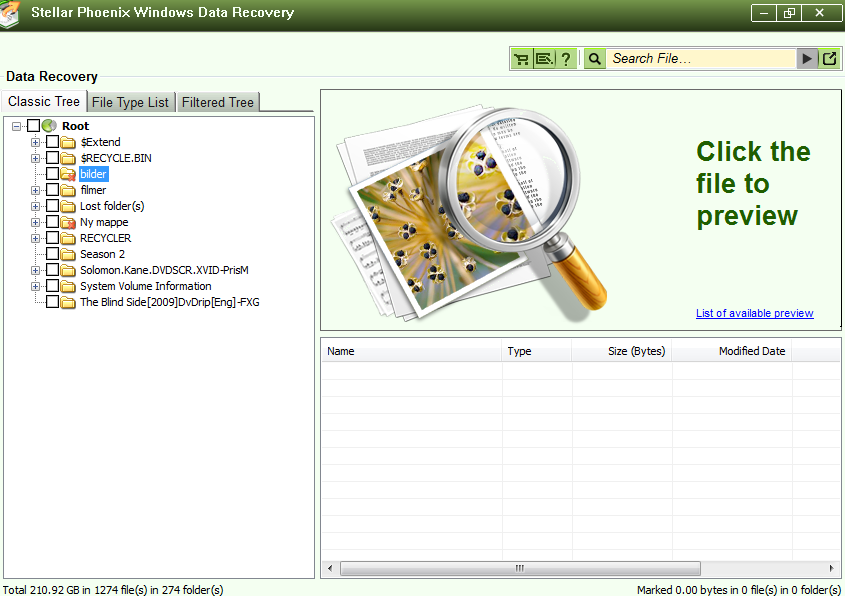Expand the Ny mappe node
This screenshot has width=845, height=596.
coord(36,223)
